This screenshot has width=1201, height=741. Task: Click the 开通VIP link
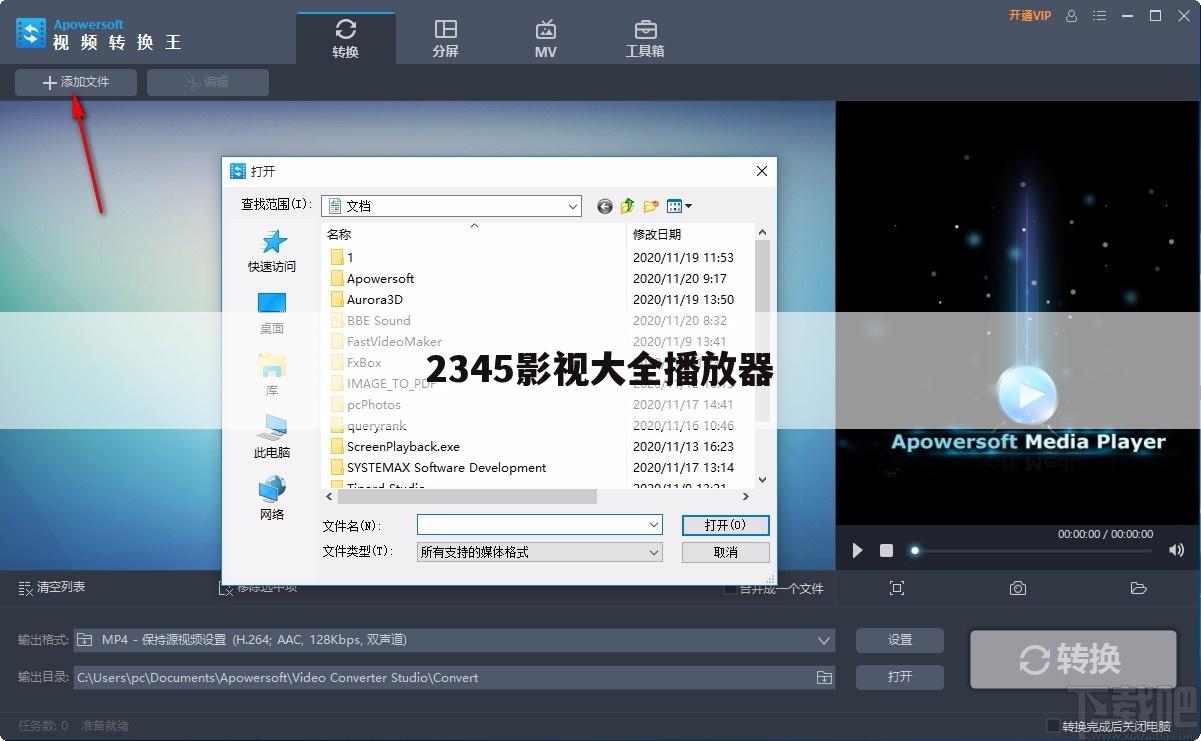[1030, 16]
